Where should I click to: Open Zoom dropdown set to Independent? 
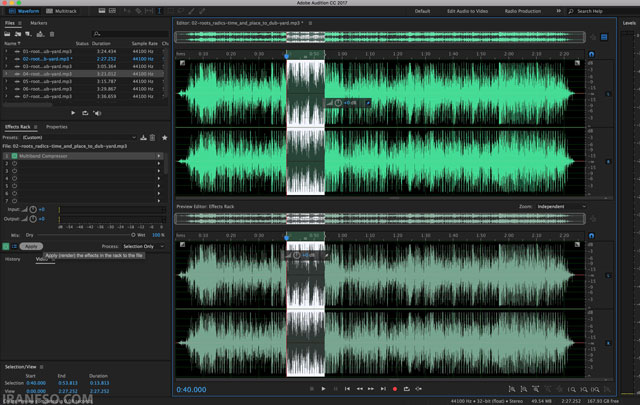tap(561, 207)
